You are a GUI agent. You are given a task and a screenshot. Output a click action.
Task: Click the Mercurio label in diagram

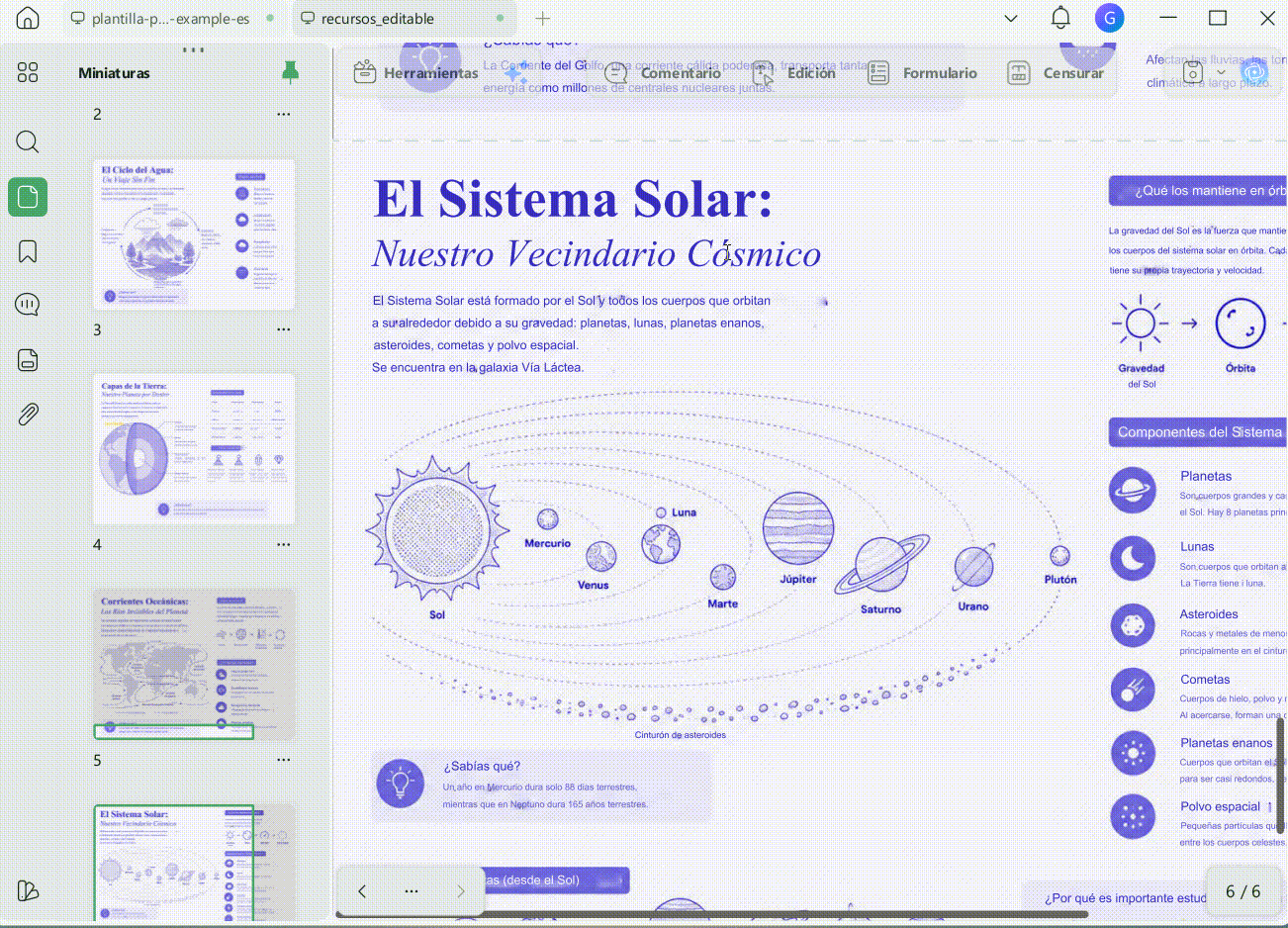point(547,543)
